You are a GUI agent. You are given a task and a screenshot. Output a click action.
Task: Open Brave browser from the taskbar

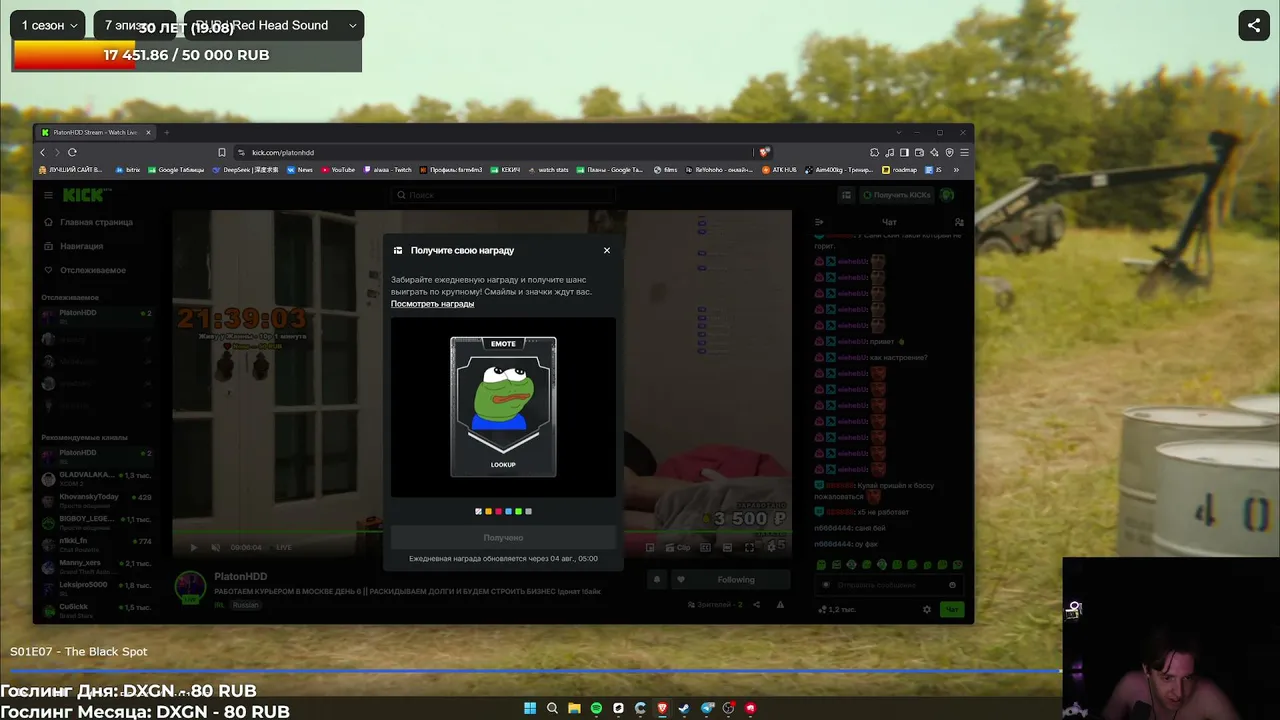click(x=662, y=708)
